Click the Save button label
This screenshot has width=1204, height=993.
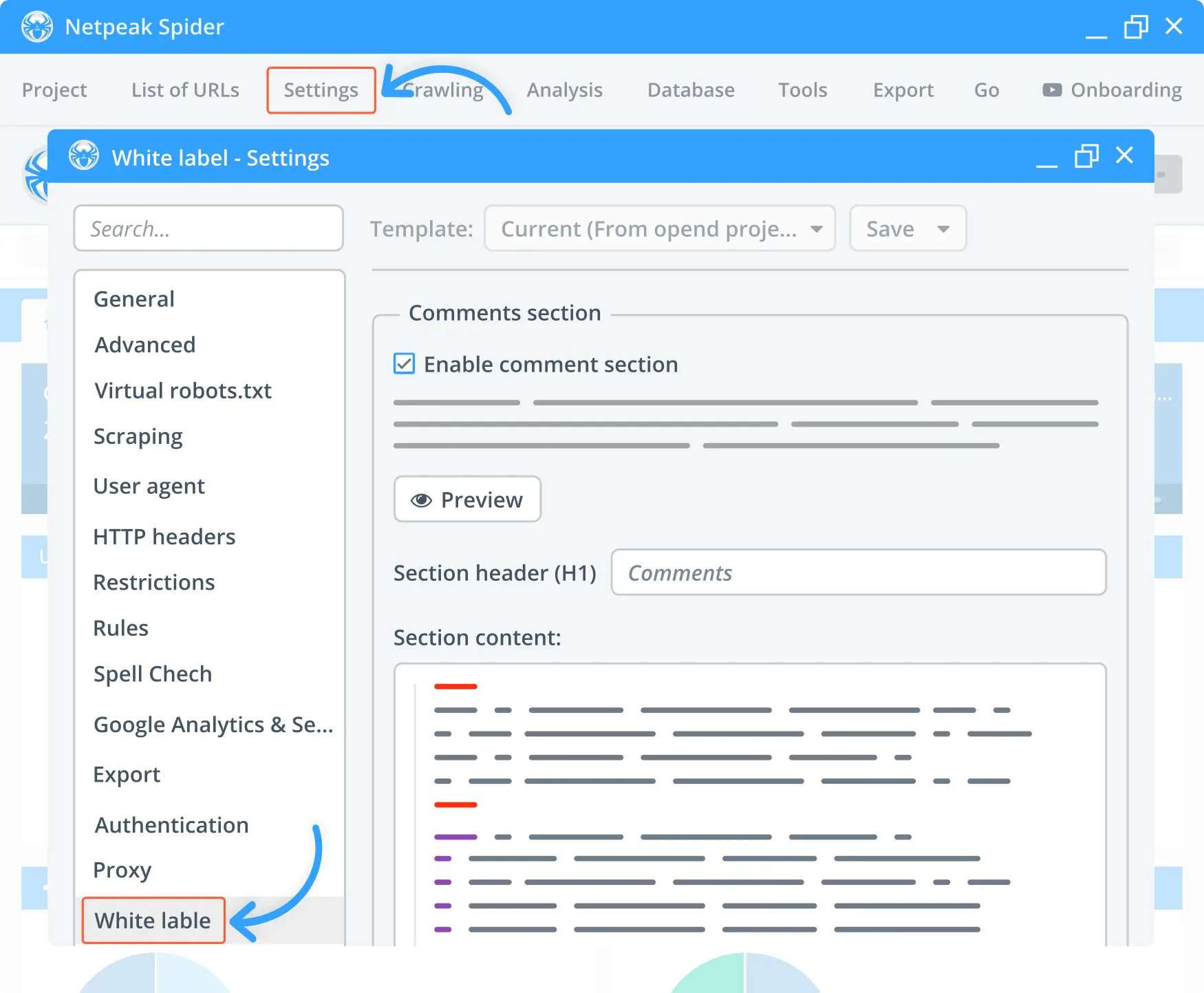pos(890,229)
